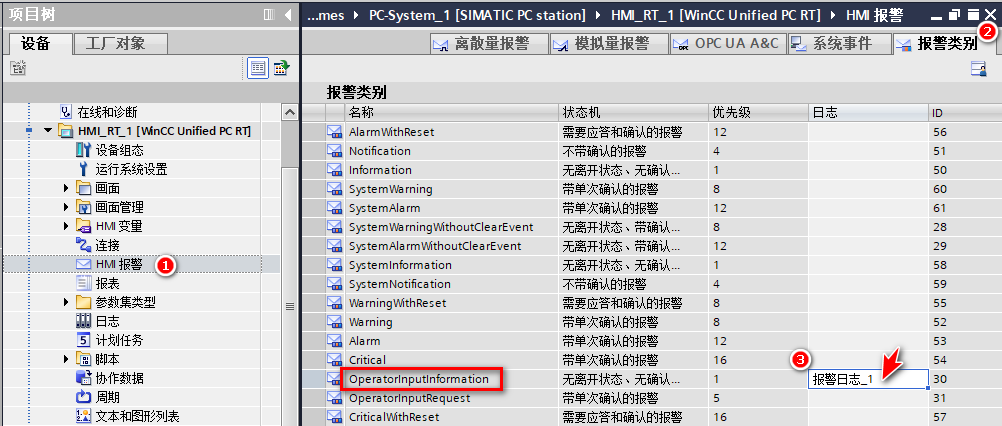Screen dimensions: 1002x426
Task: Expand the 脚本 tree node
Action: [x=66, y=359]
